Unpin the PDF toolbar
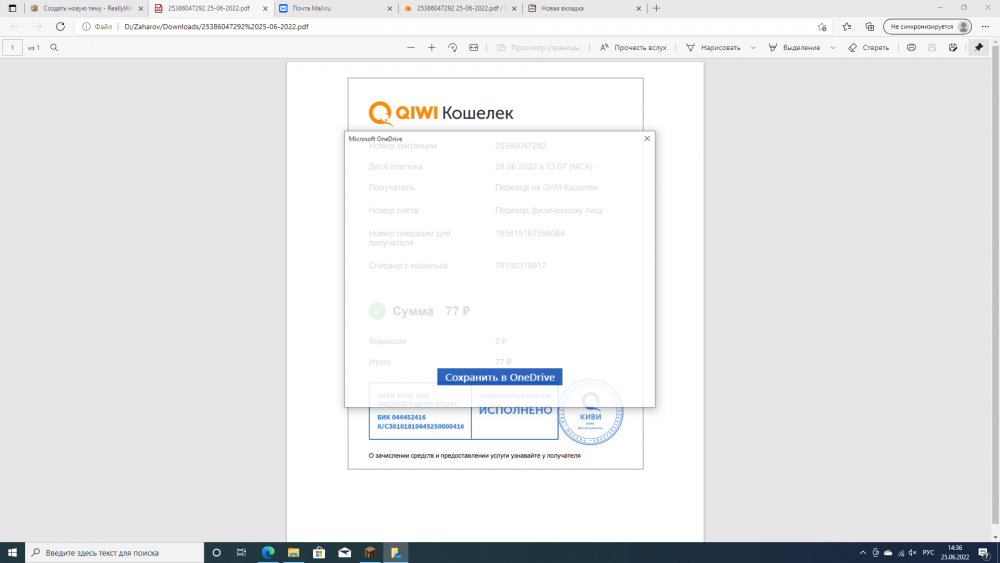Image resolution: width=1000 pixels, height=563 pixels. click(979, 47)
